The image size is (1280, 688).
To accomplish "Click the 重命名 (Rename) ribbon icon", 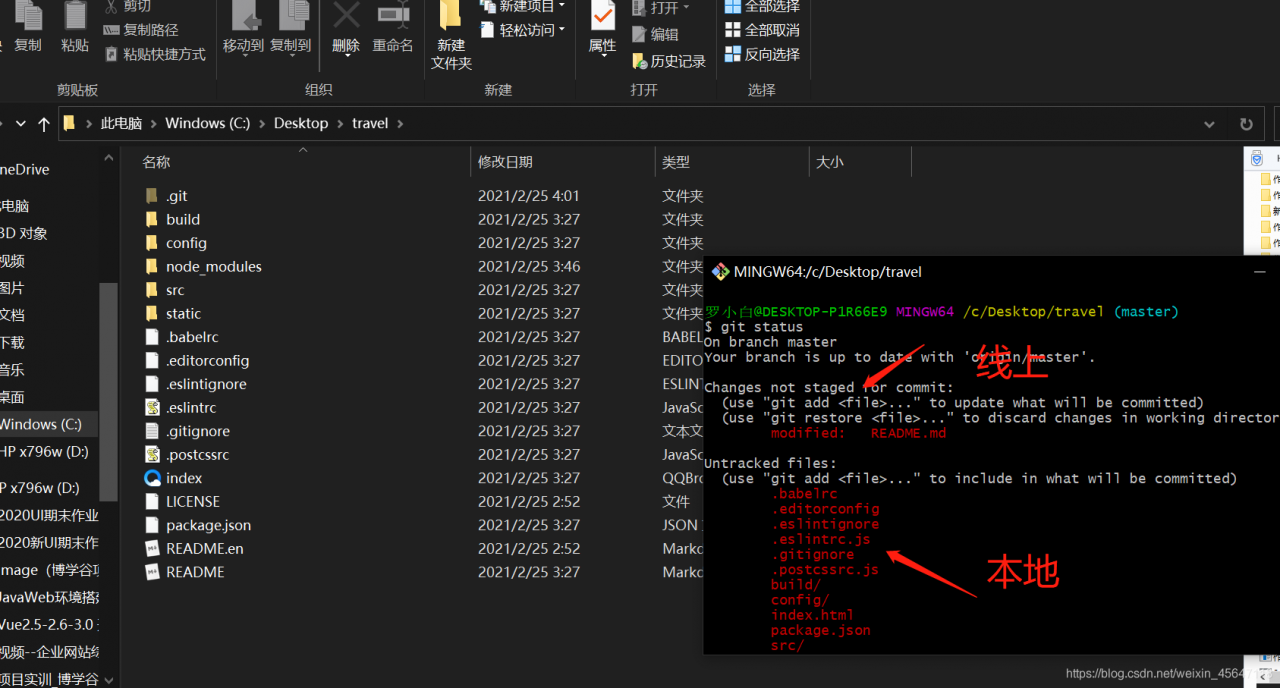I will 393,15.
